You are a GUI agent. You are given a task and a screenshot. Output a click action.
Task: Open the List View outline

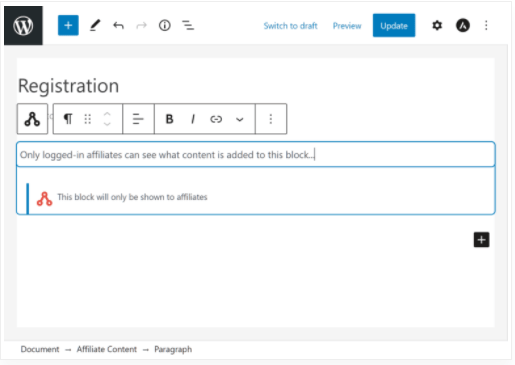188,25
